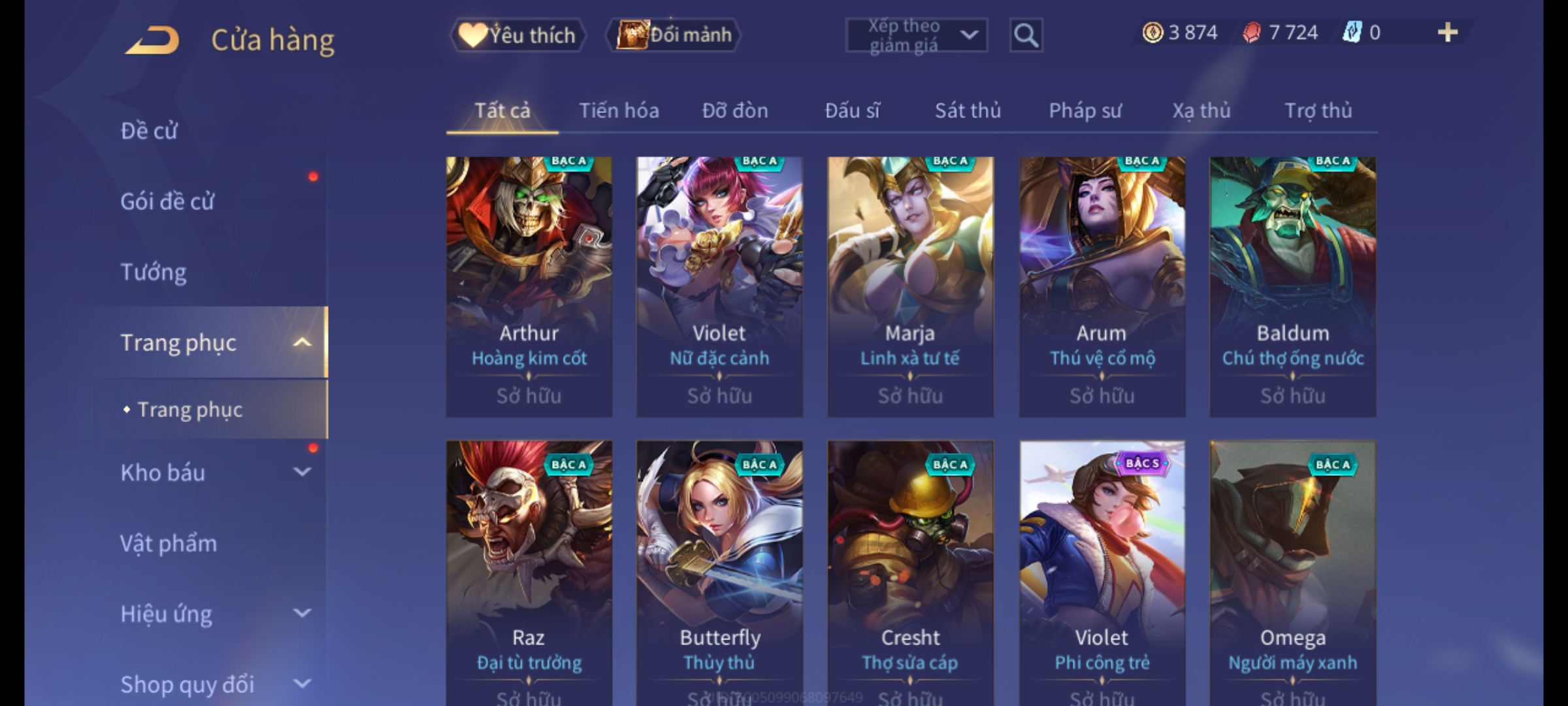Viewport: 1568px width, 706px height.
Task: Open the Xếp theo giảm giá sort dropdown
Action: 917,35
